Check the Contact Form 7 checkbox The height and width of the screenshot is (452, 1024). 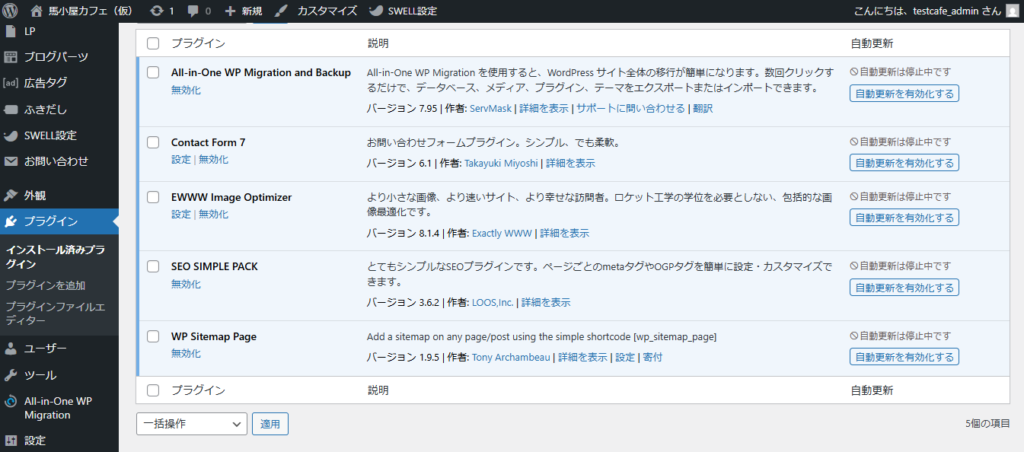tap(153, 142)
